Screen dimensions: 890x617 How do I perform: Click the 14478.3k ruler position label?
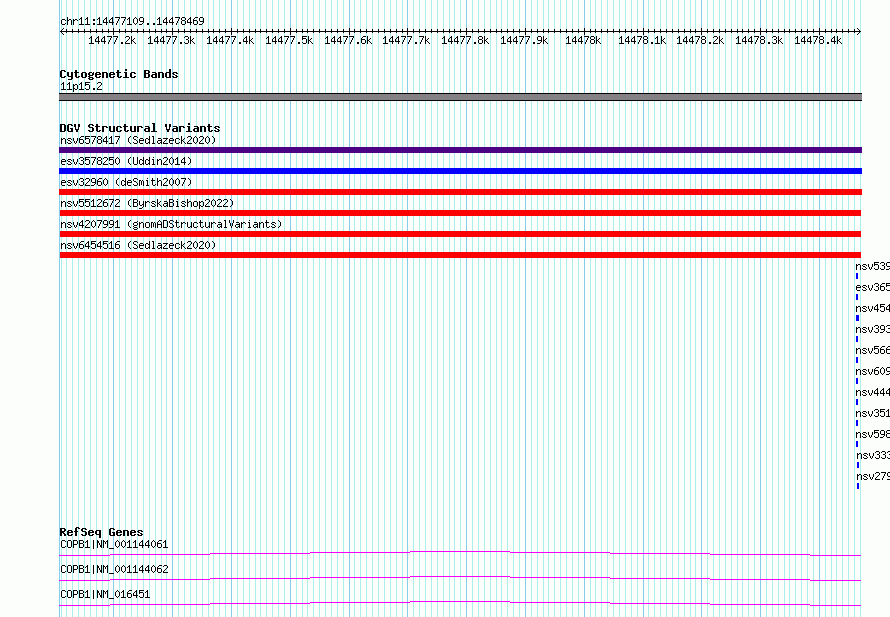coord(759,40)
